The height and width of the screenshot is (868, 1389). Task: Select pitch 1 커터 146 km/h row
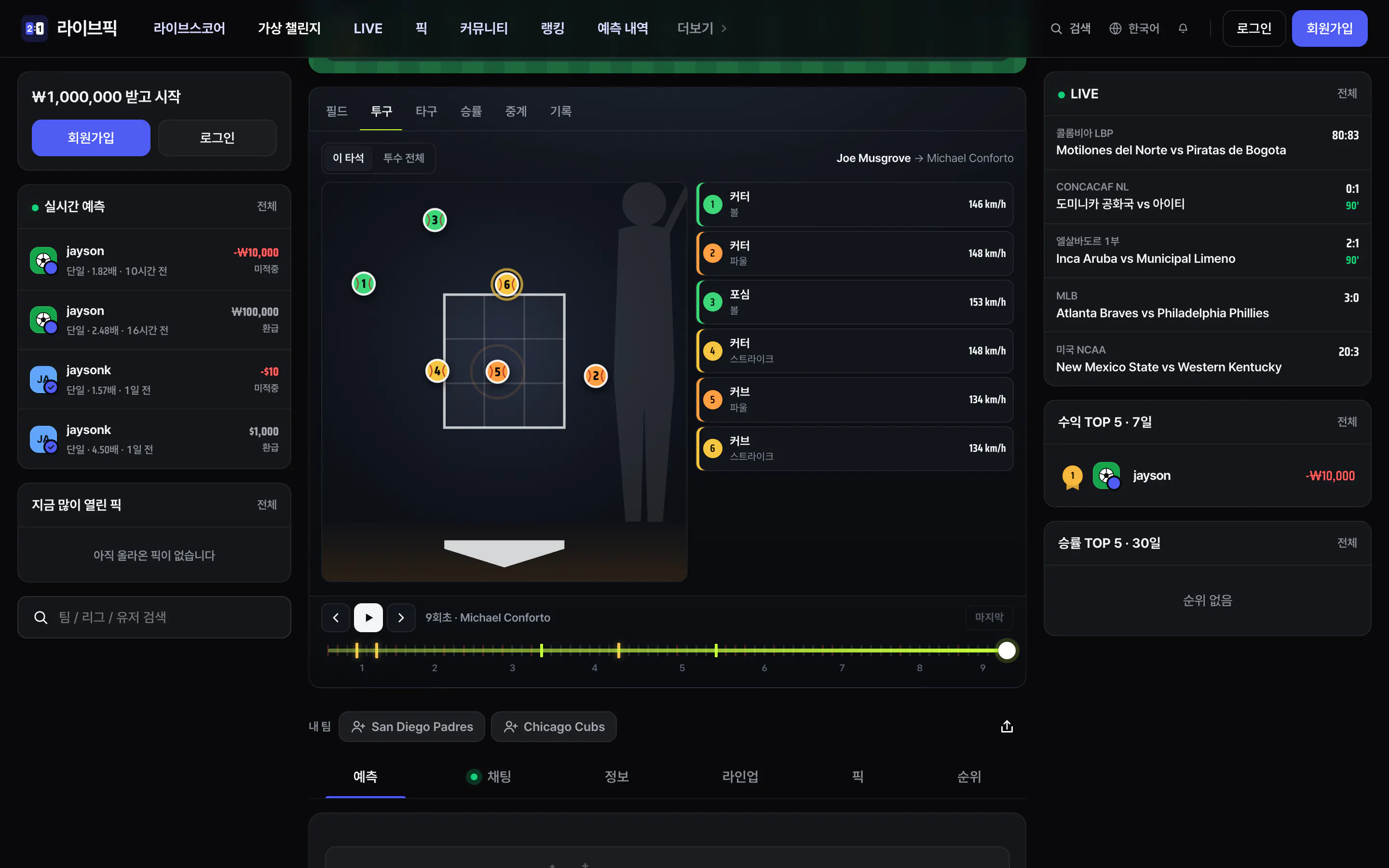[x=855, y=204]
